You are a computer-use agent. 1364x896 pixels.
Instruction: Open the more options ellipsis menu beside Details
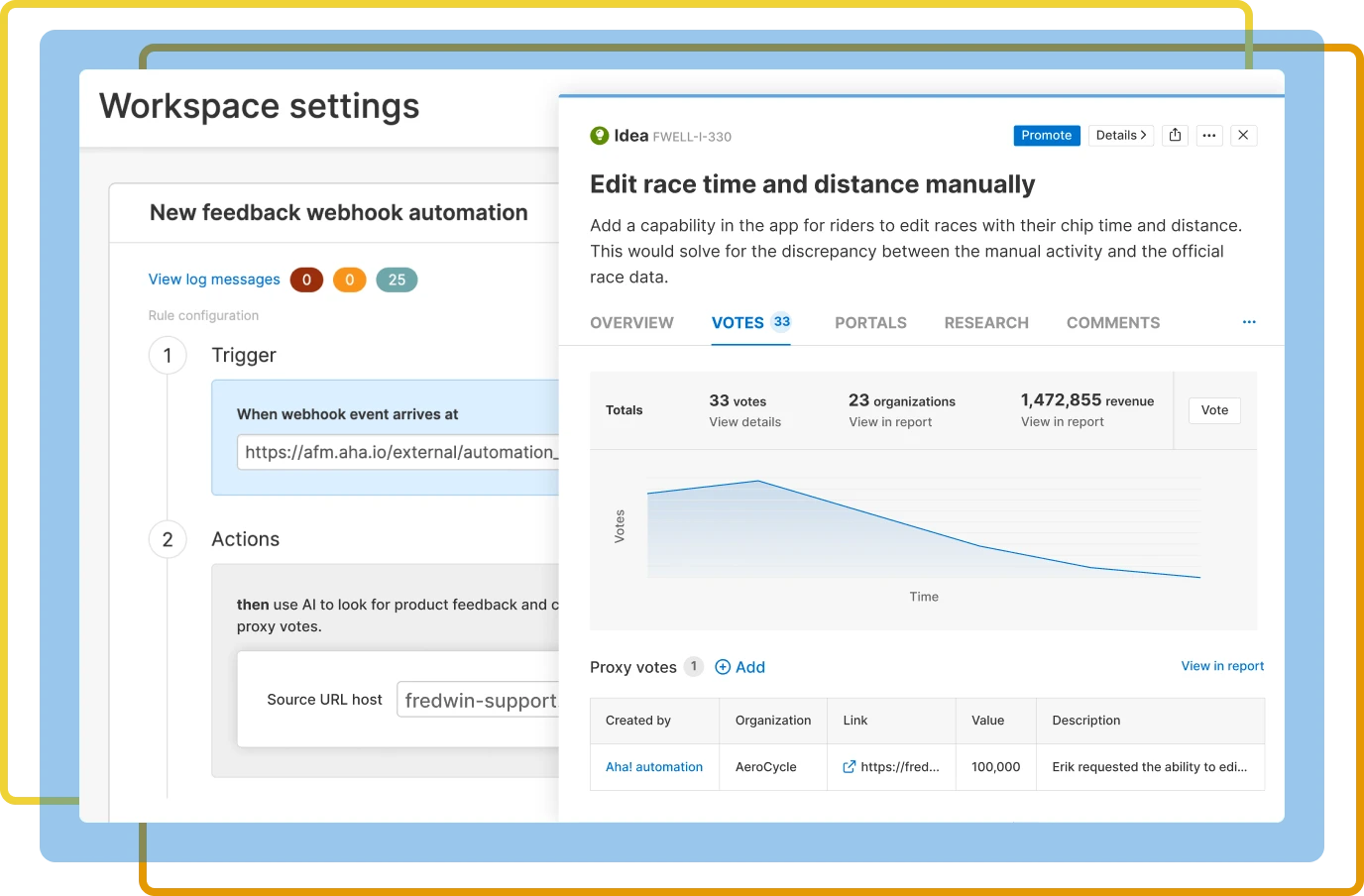(1209, 135)
